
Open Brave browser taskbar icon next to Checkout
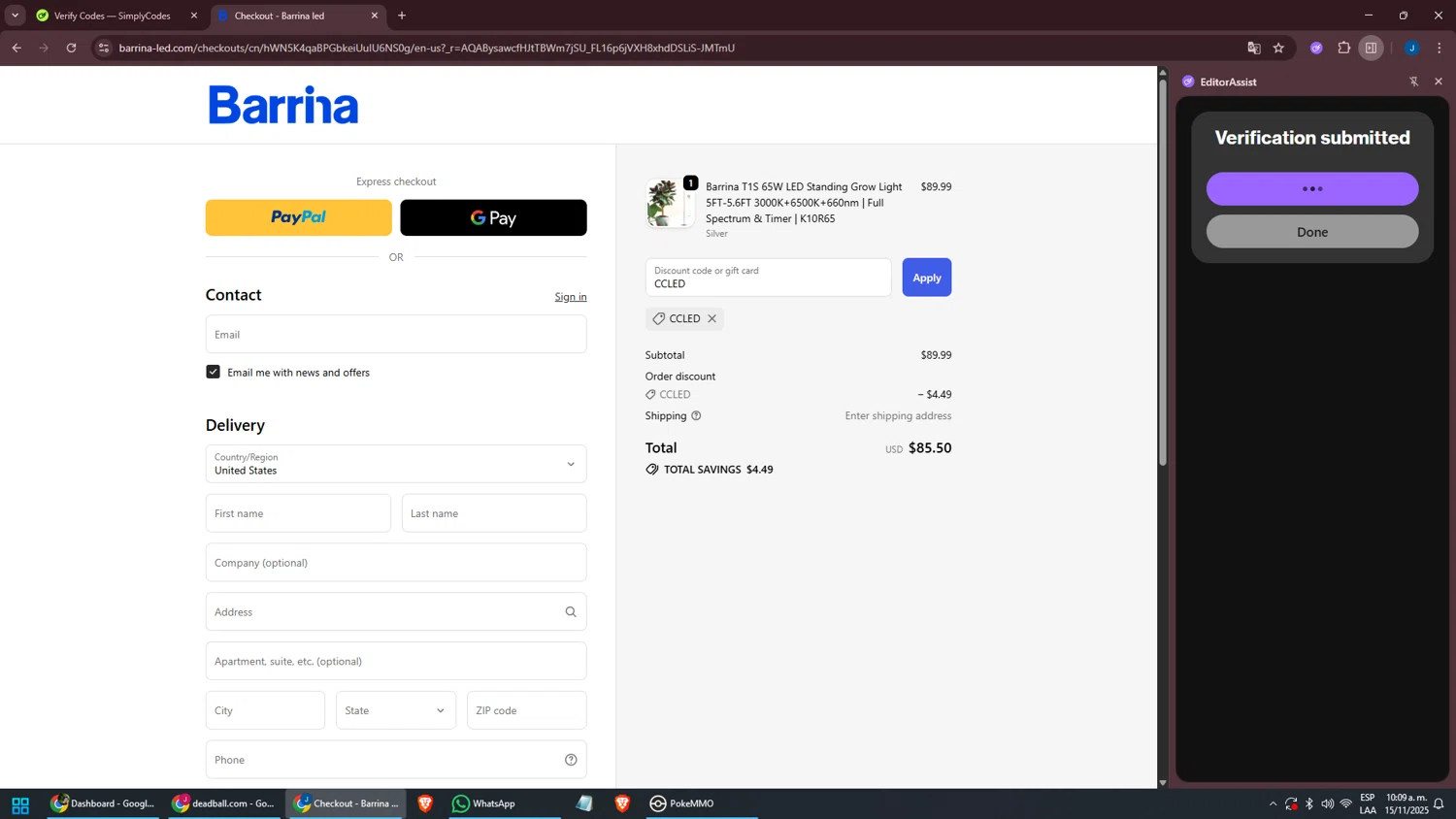coord(425,803)
